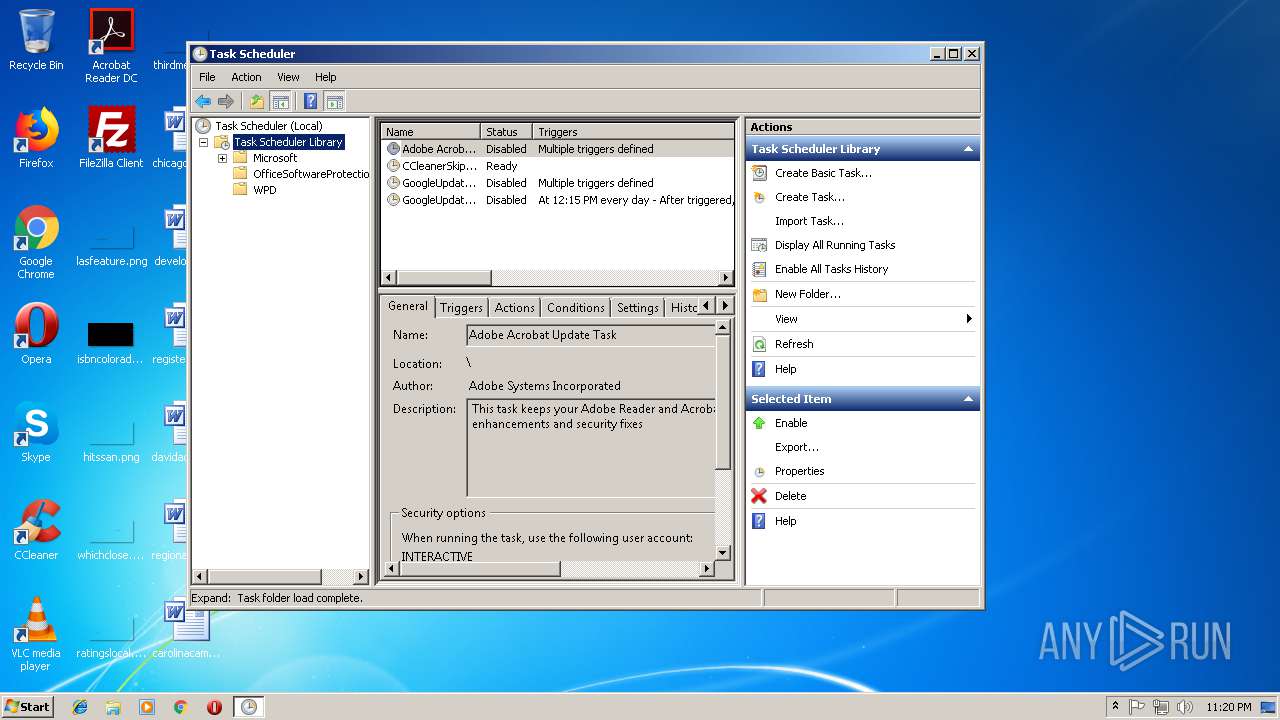Open the File menu
The width and height of the screenshot is (1280, 720).
(x=207, y=77)
